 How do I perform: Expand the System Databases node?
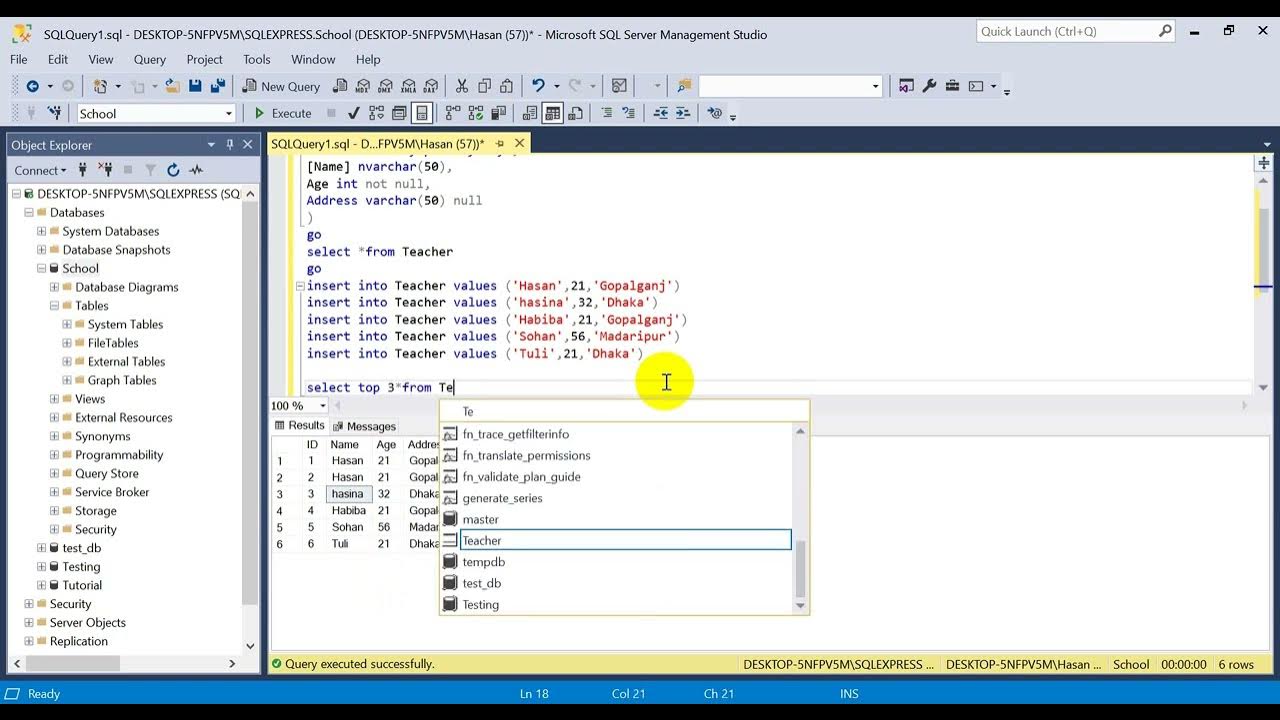41,231
